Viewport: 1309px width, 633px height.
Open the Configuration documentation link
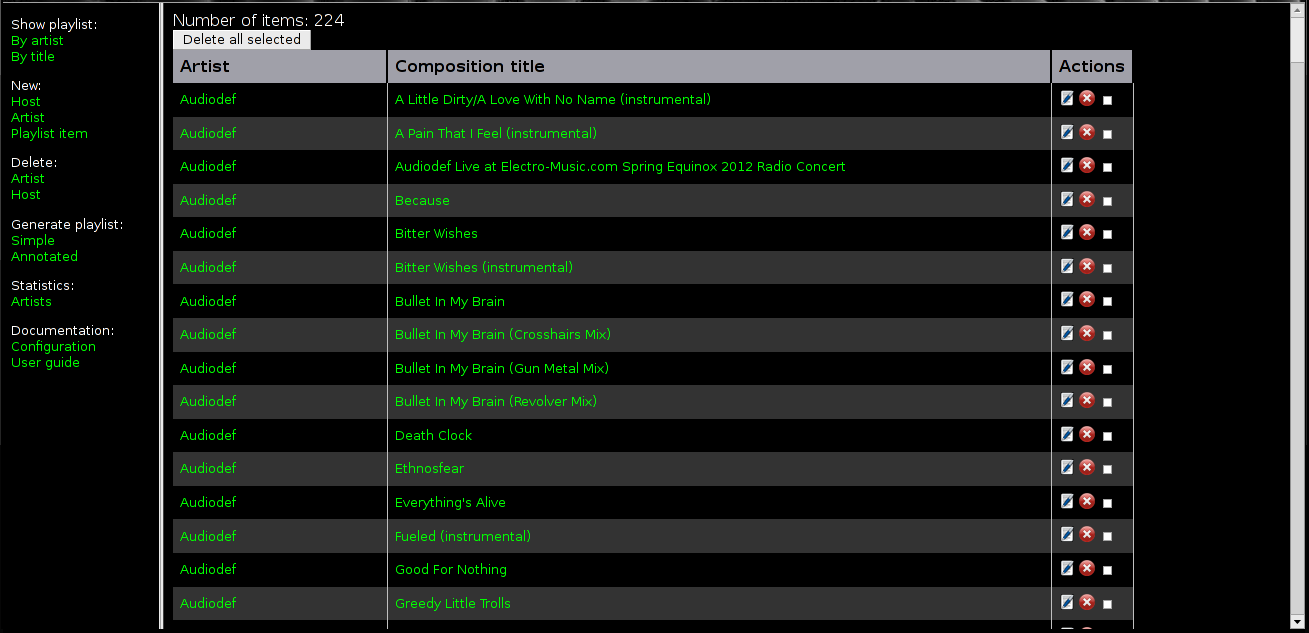53,346
